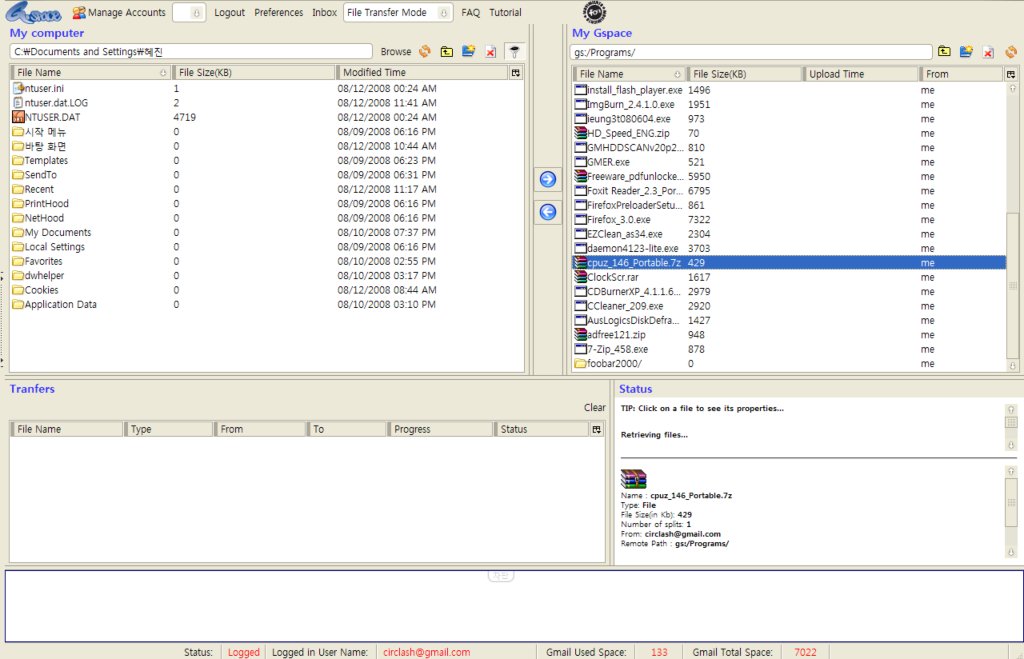
Task: Click the Status column header in Tranfers
Action: (542, 429)
